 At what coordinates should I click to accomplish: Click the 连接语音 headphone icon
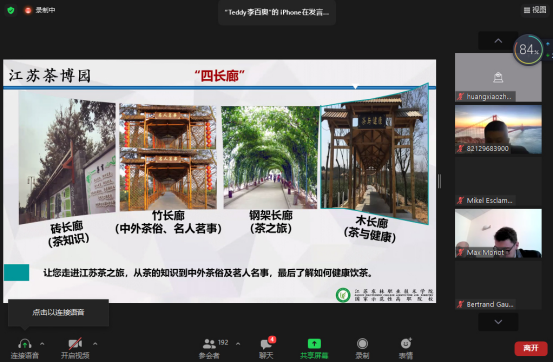coord(24,344)
